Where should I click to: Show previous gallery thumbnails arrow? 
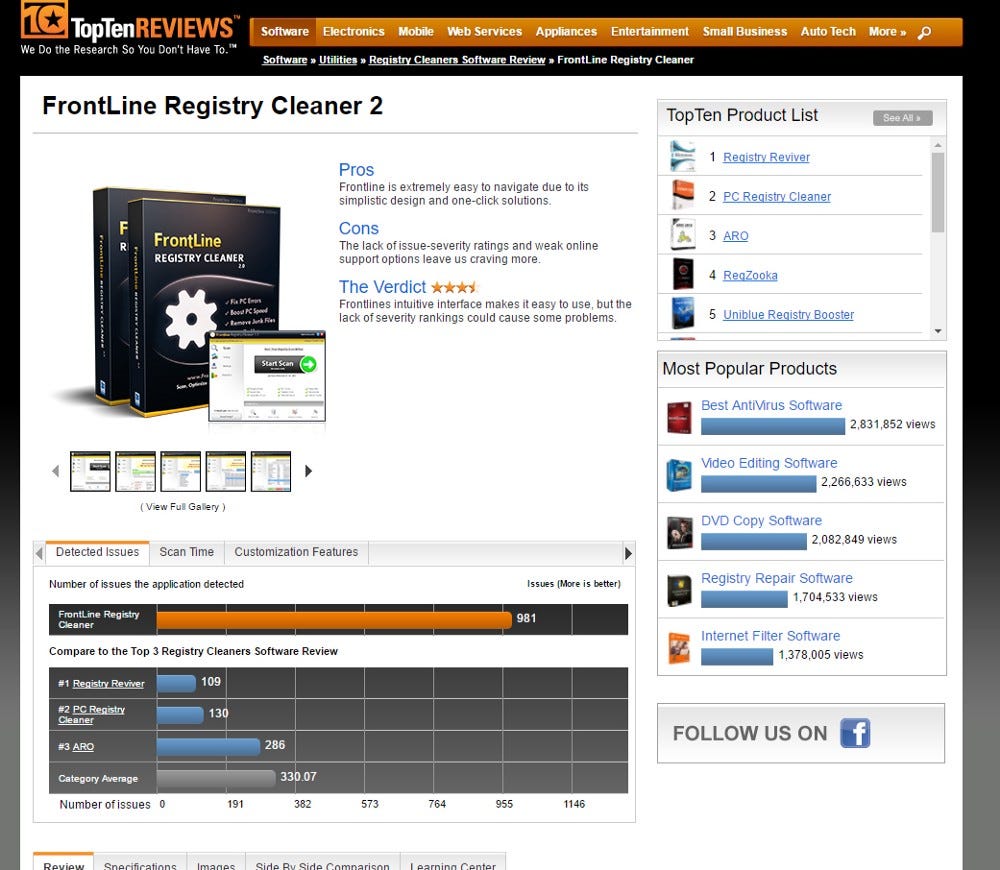click(x=55, y=471)
